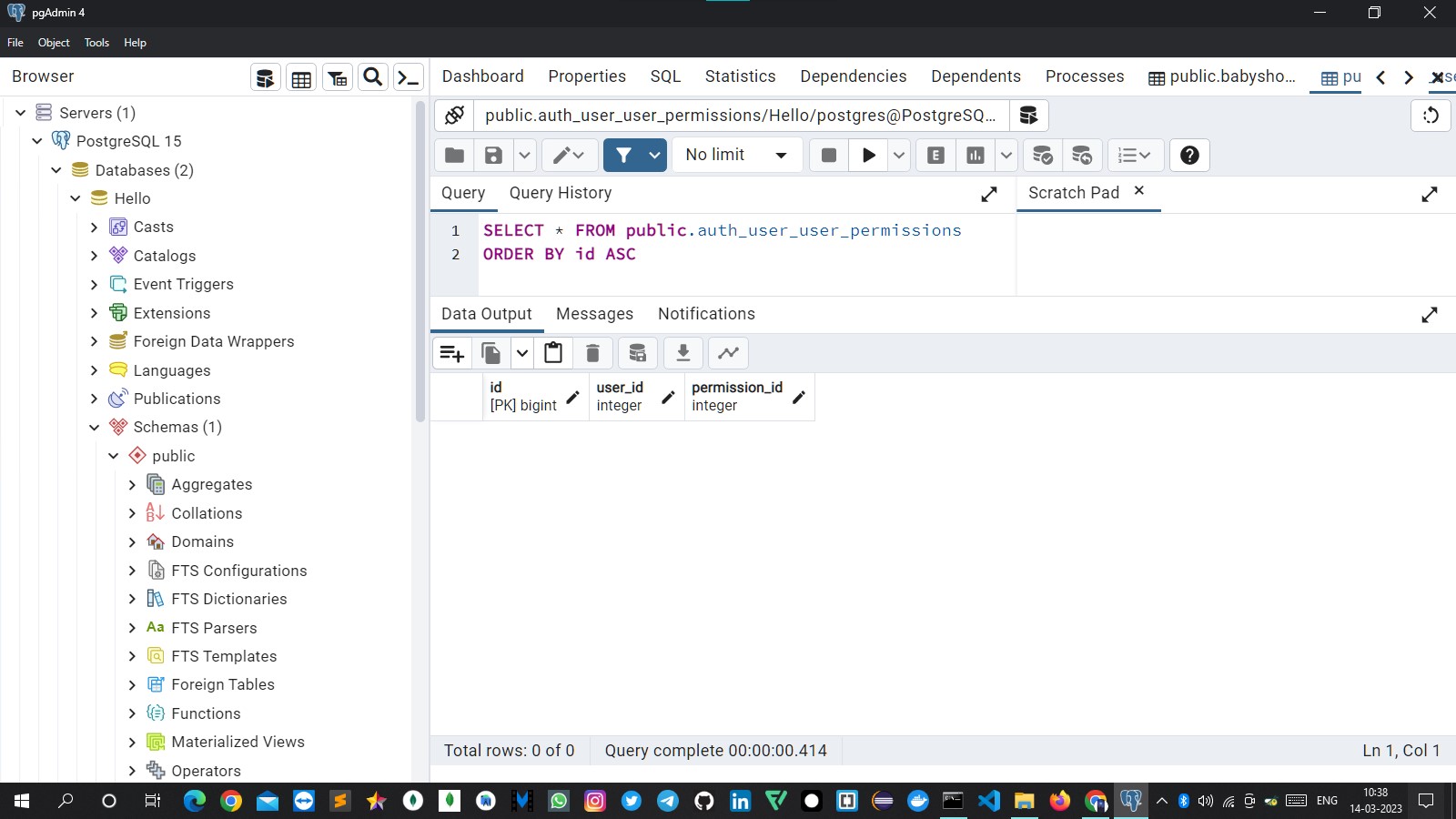1456x819 pixels.
Task: Open the public.babysho... tab
Action: (1222, 76)
